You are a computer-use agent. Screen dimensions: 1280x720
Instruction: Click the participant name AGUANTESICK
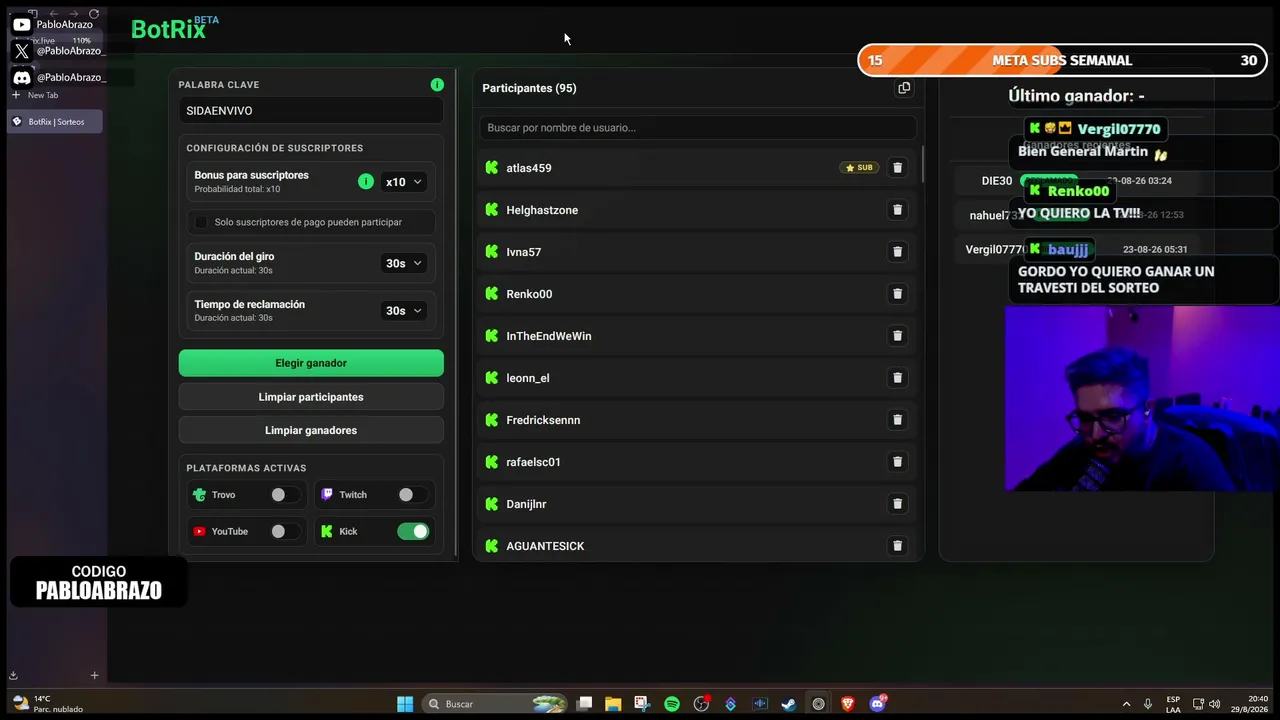coord(545,546)
